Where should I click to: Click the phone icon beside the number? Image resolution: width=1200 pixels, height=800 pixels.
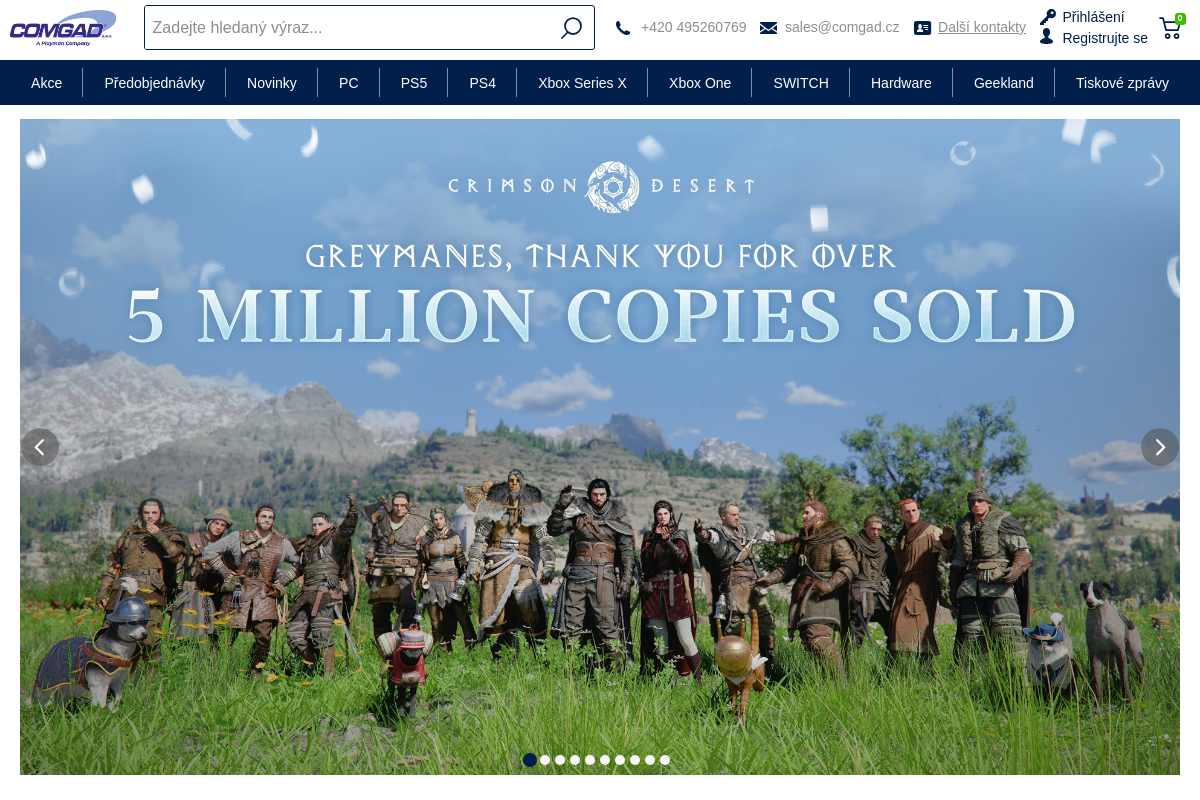623,28
